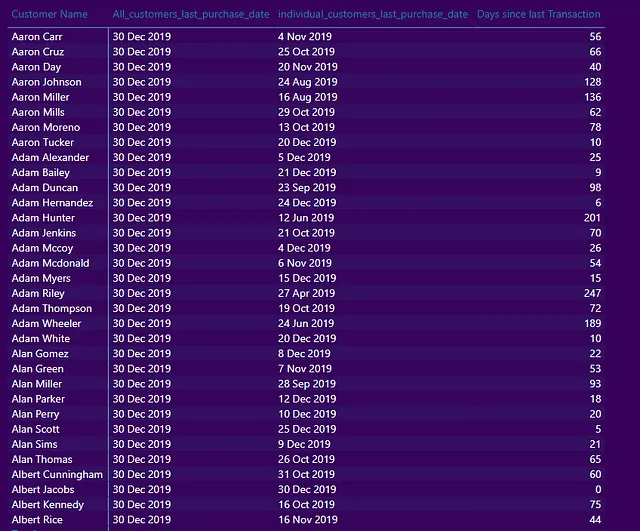The height and width of the screenshot is (531, 640).
Task: Select the days value 247
Action: coord(592,293)
